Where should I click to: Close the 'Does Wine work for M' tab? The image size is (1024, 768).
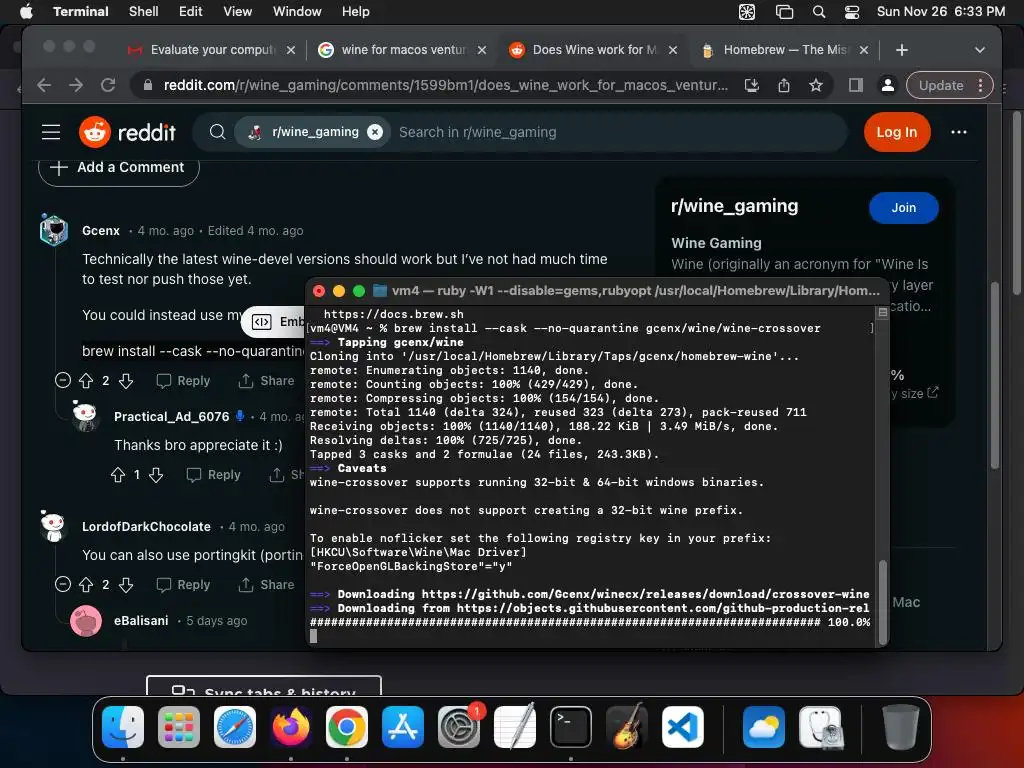click(673, 50)
